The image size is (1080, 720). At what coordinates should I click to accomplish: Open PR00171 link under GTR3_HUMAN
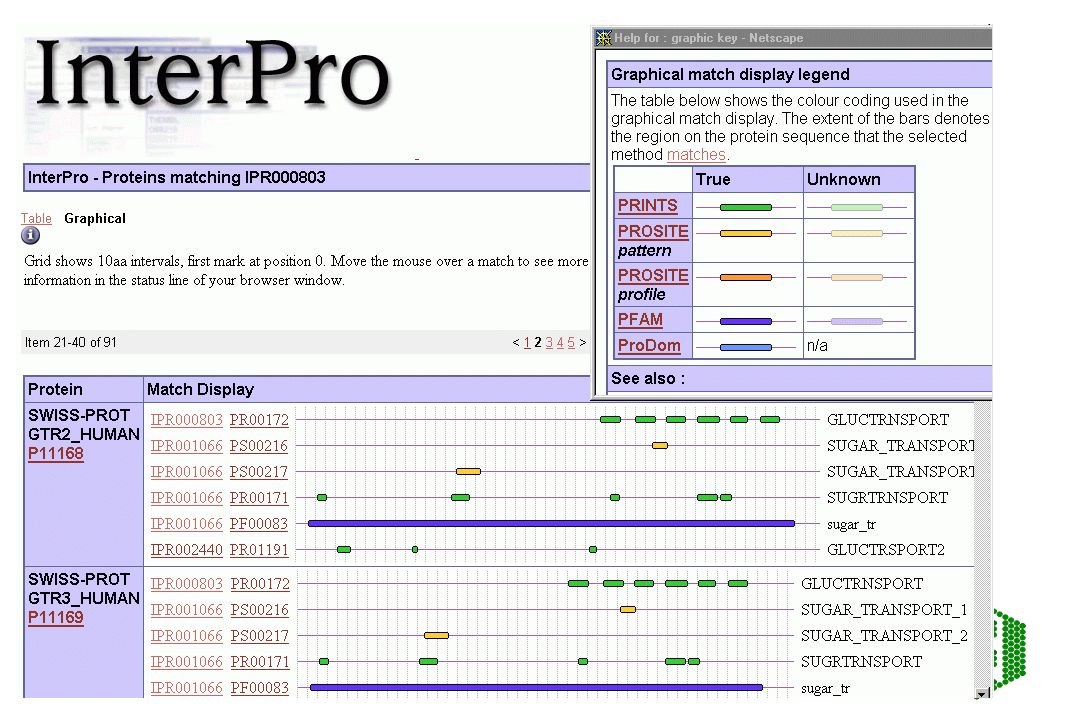260,661
